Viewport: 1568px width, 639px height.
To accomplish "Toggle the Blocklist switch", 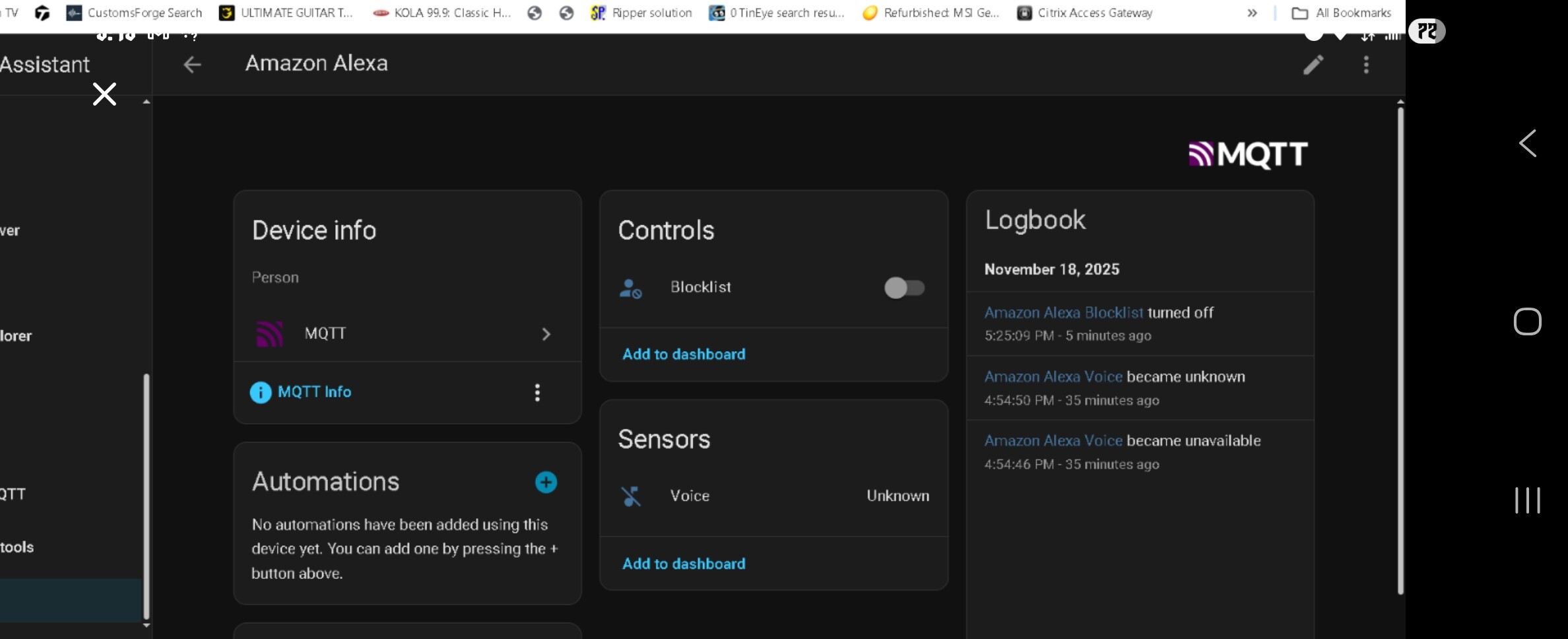I will pos(904,288).
